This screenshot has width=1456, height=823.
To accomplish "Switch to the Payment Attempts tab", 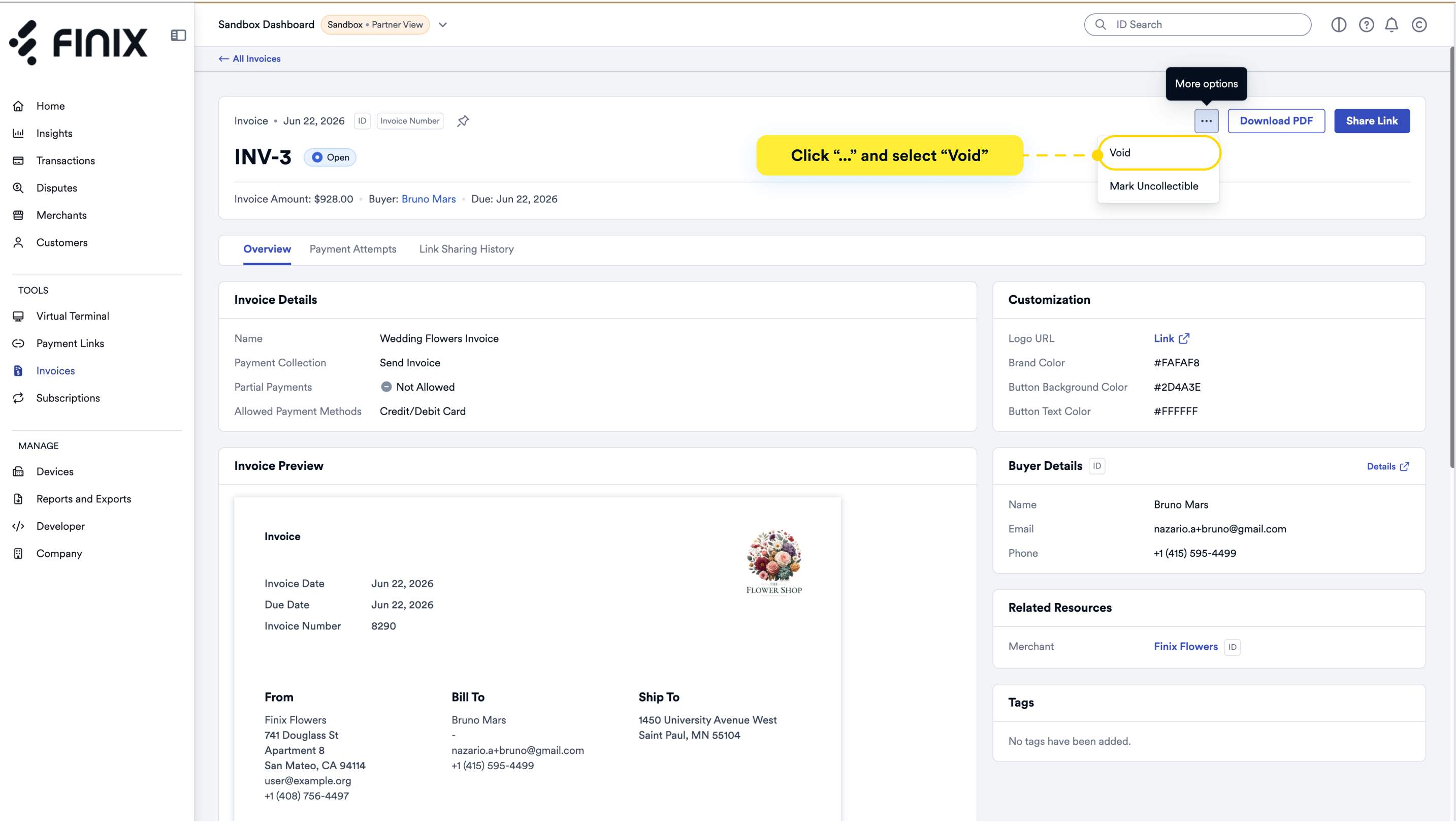I will 352,249.
